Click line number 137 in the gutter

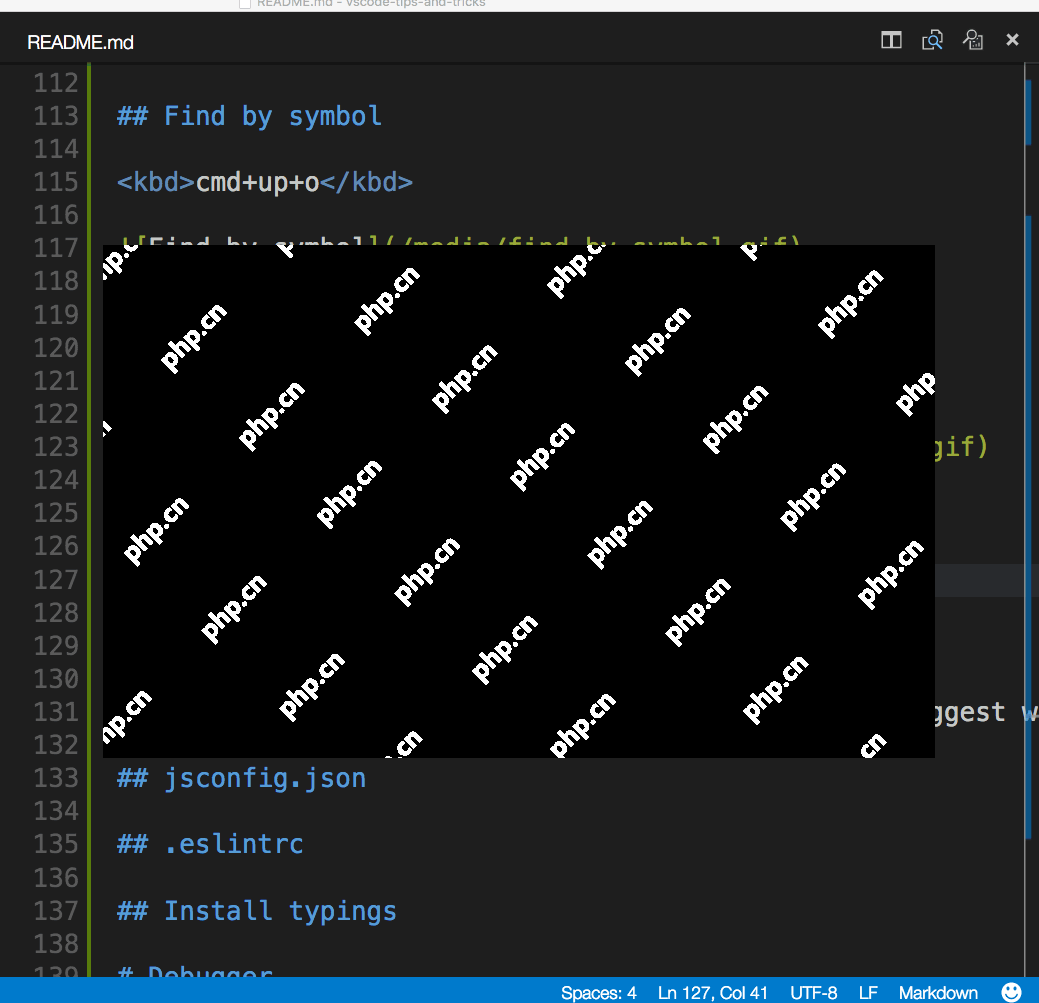point(56,911)
